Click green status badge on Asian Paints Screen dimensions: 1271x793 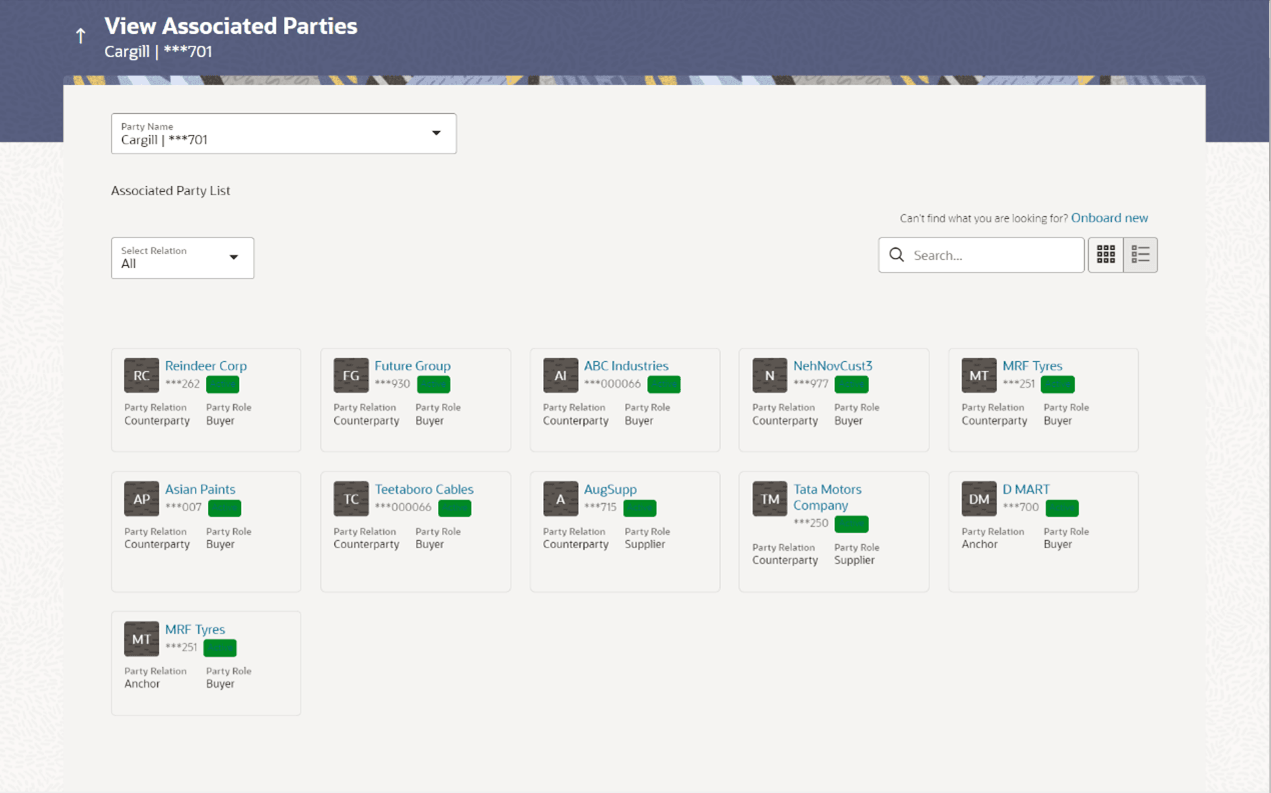click(x=224, y=508)
